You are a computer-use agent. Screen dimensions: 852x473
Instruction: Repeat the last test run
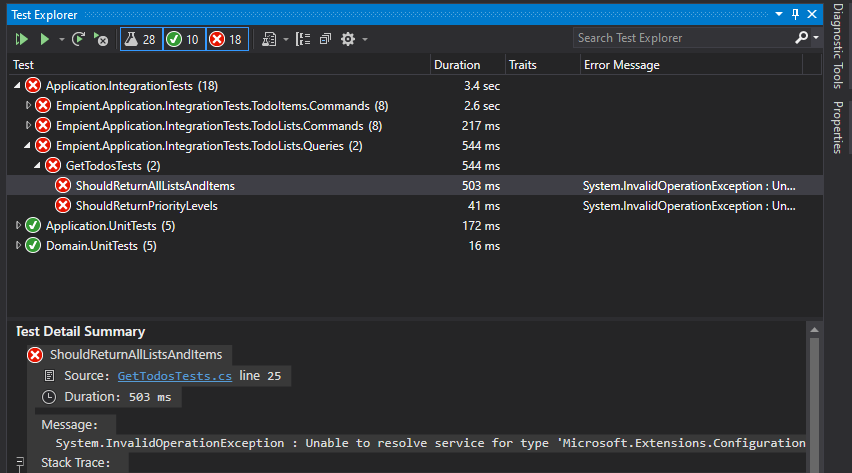coord(78,39)
